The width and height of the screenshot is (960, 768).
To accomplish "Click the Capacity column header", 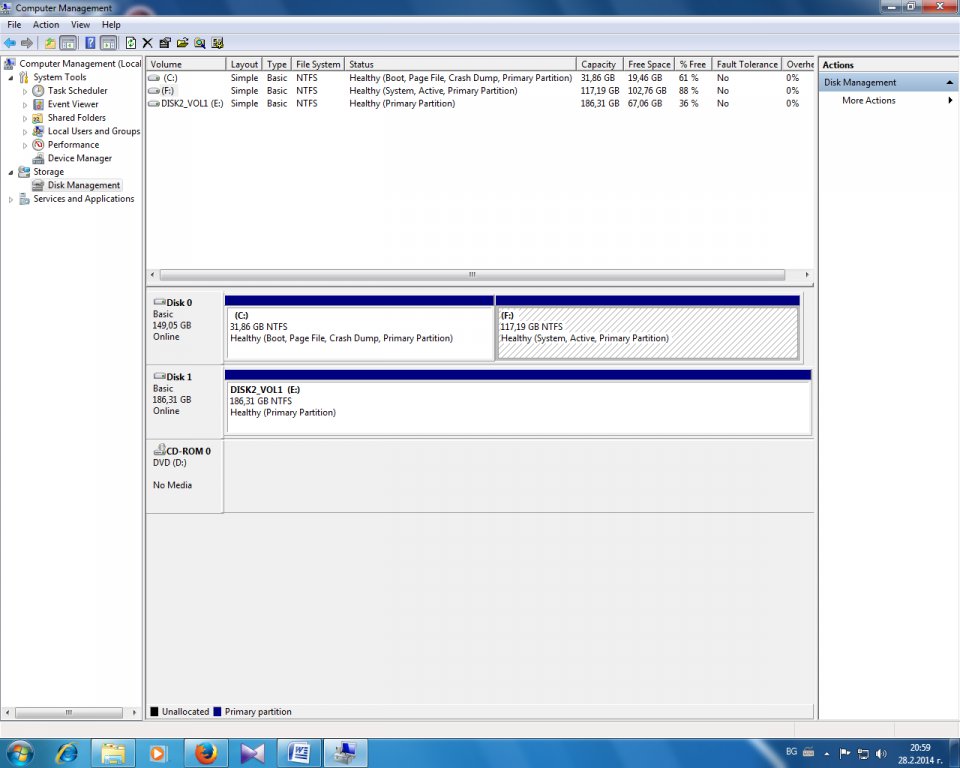I will point(599,64).
